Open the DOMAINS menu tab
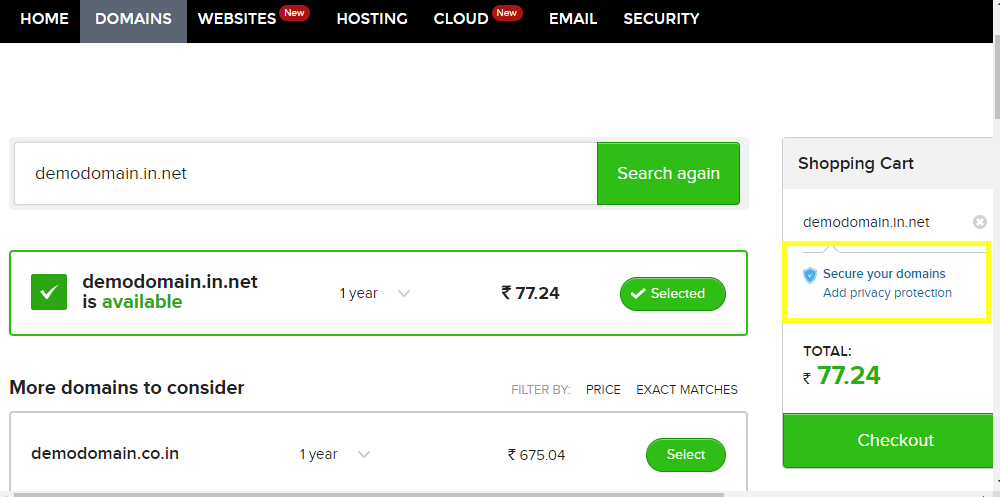This screenshot has height=497, width=1000. click(133, 19)
